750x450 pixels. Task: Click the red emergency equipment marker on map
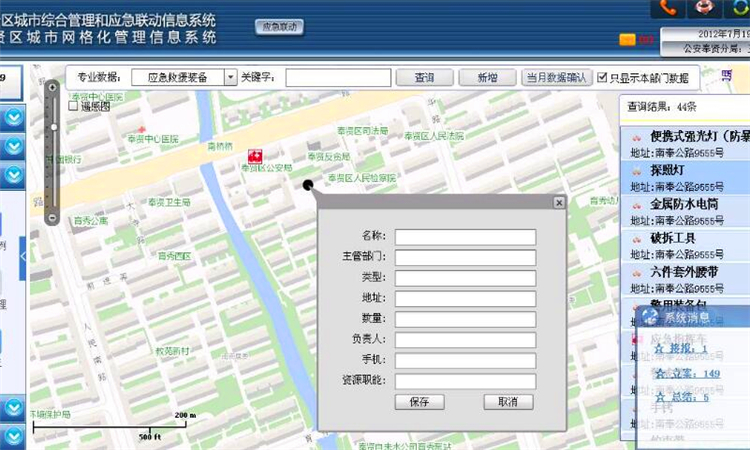coord(255,156)
